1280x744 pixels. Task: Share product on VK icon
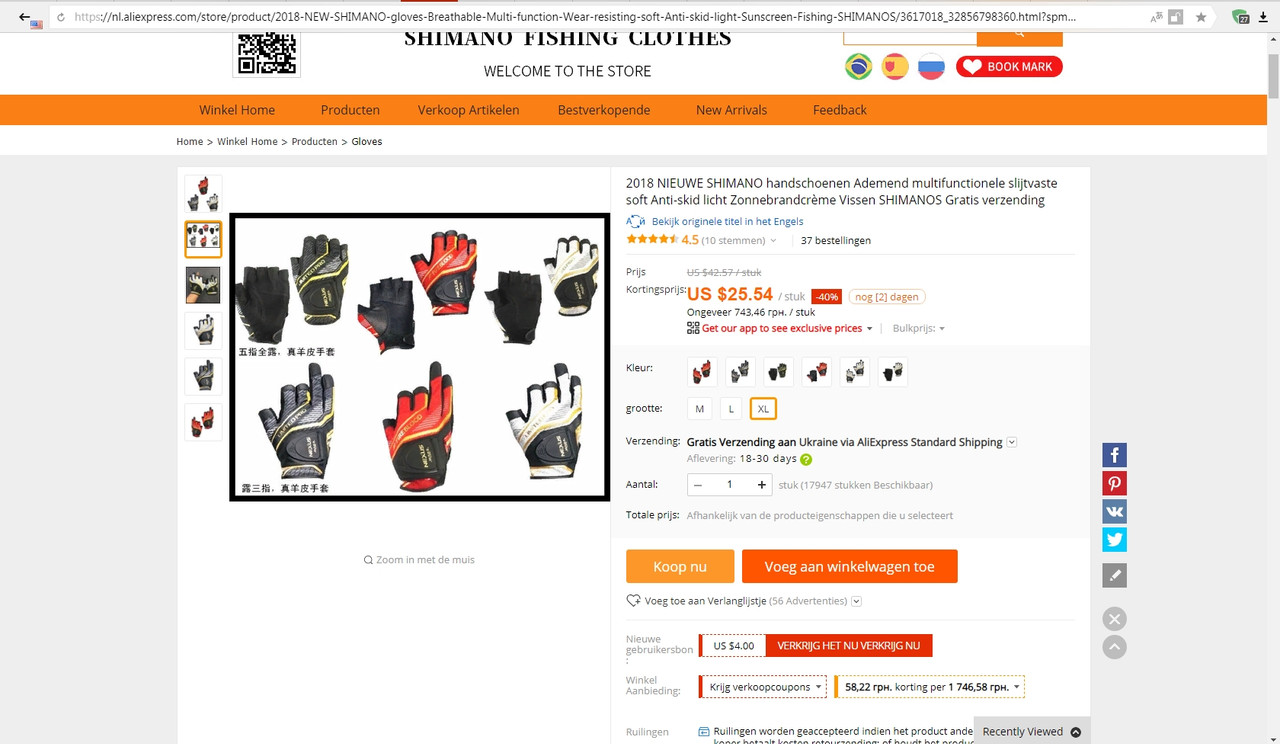tap(1115, 511)
